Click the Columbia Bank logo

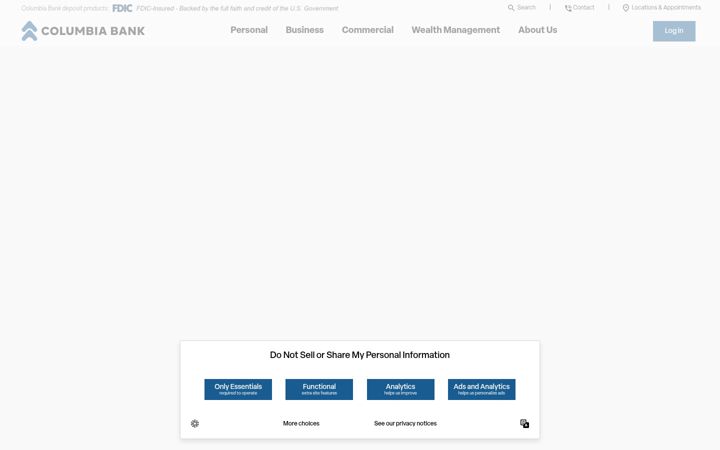[83, 31]
